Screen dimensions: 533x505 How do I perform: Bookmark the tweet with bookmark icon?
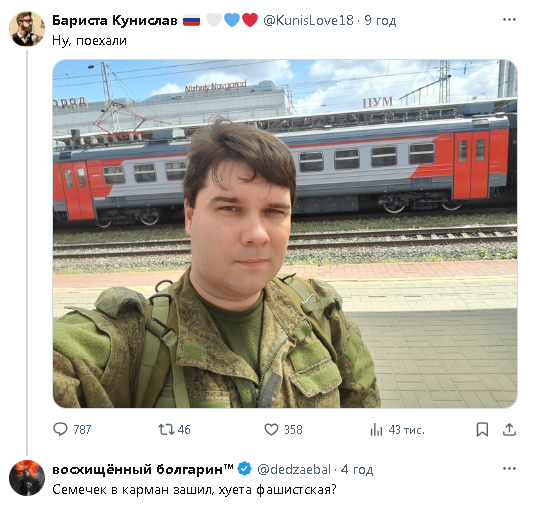coord(482,429)
